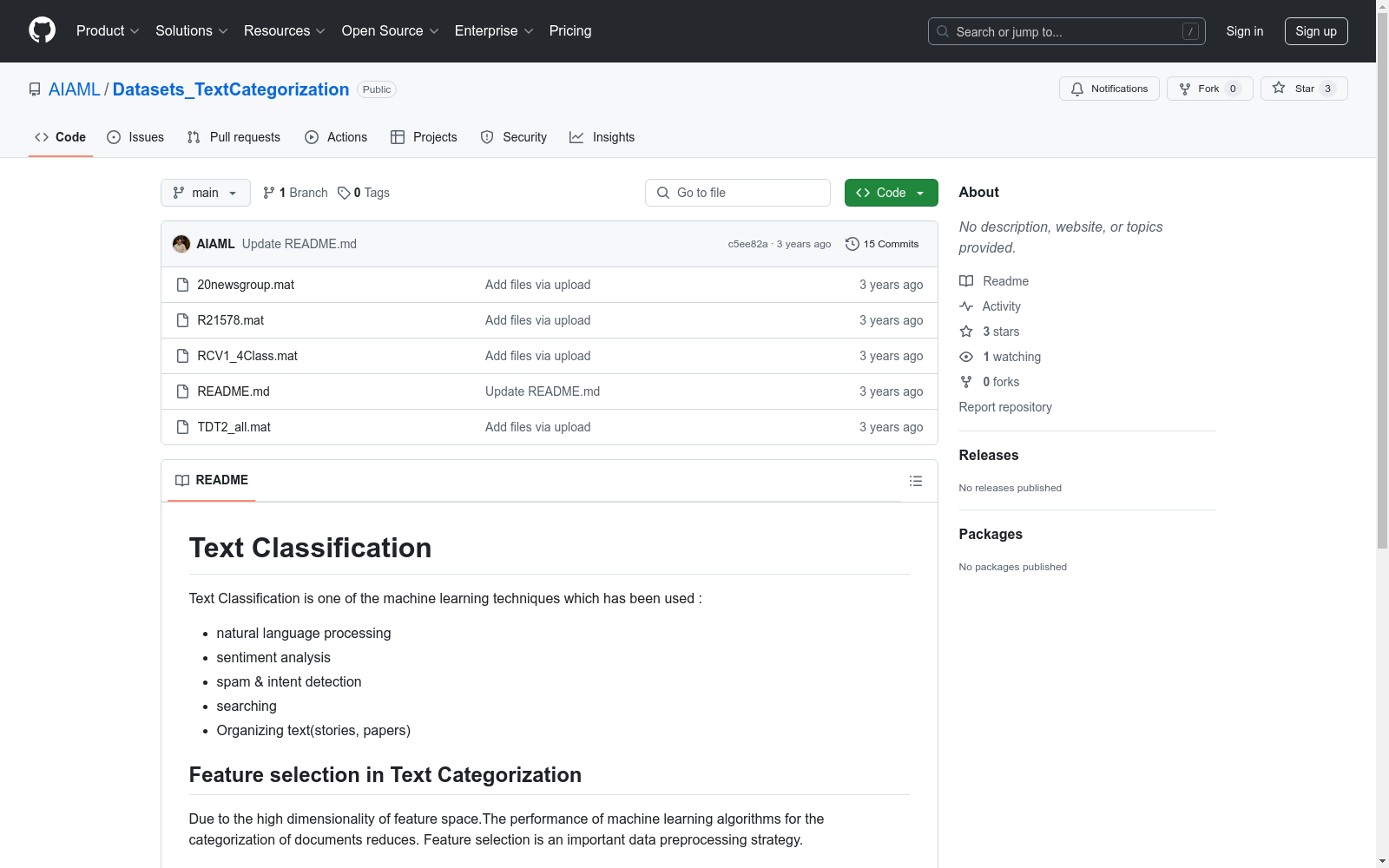Open the README outline list icon
The width and height of the screenshot is (1389, 868).
point(916,481)
